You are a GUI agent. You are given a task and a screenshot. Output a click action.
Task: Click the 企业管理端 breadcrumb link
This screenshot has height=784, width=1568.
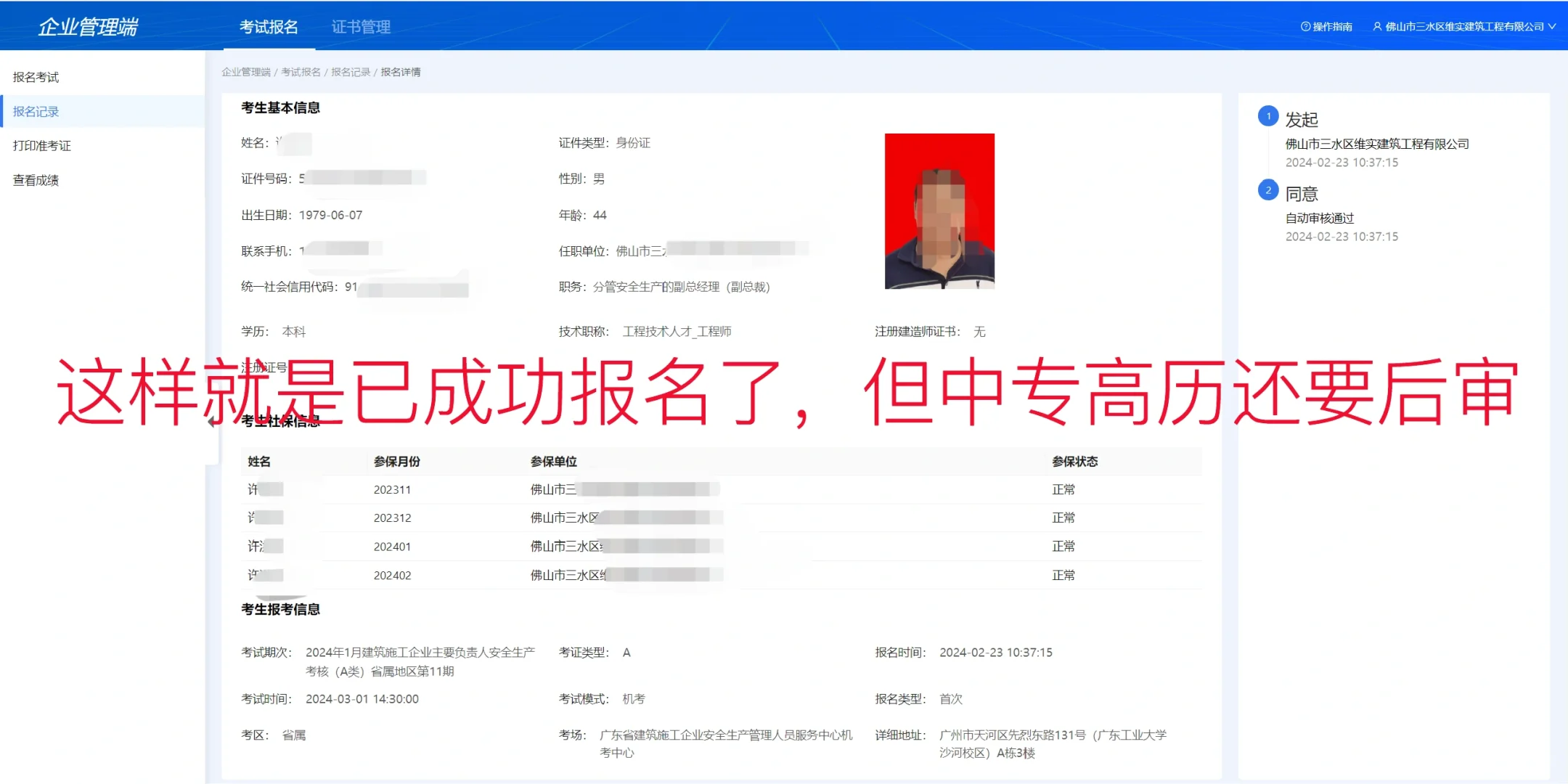click(245, 72)
